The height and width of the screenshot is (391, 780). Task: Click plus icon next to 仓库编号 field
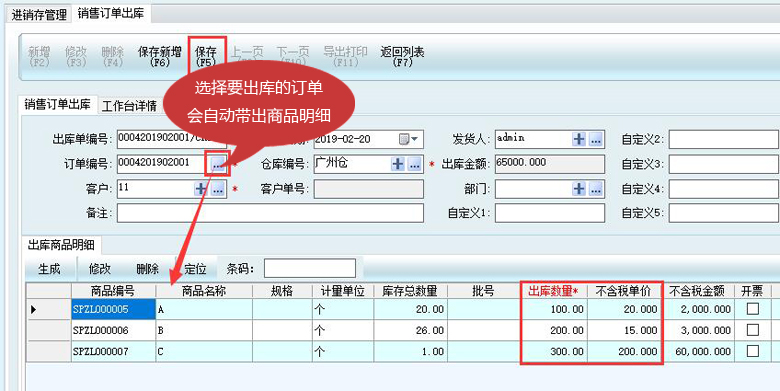pos(397,164)
